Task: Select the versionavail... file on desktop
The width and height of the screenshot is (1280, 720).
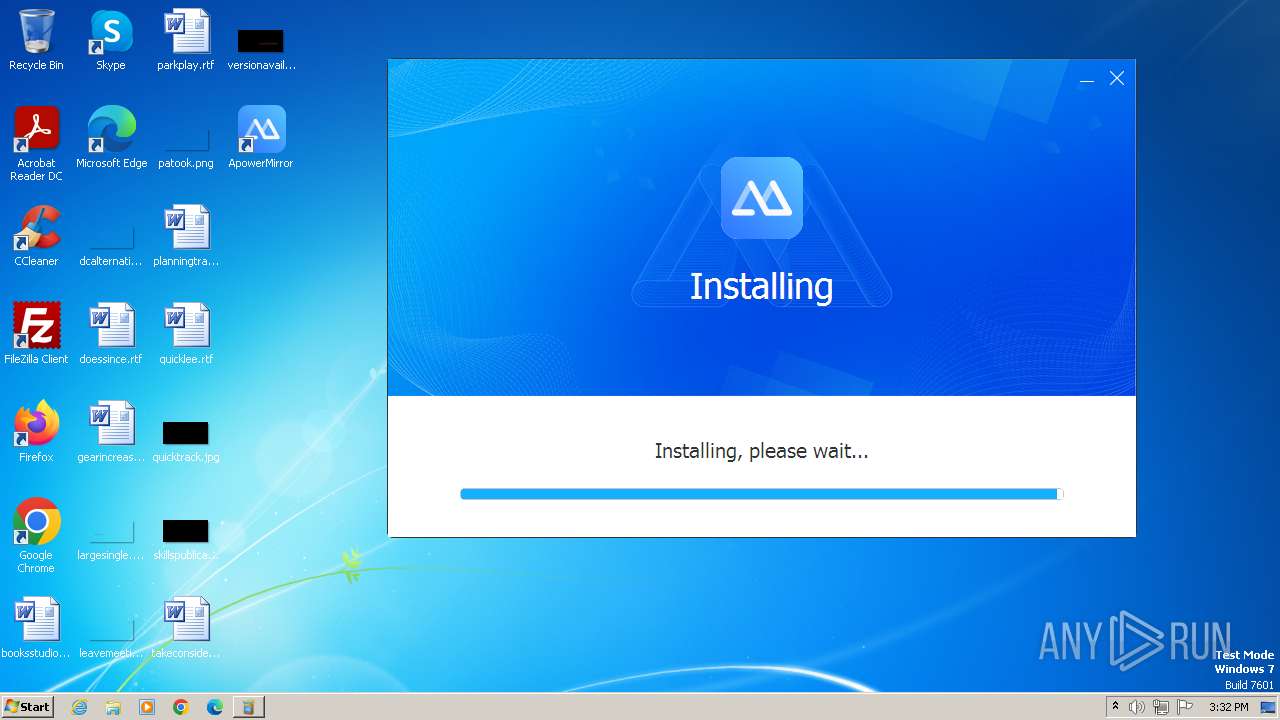Action: [x=261, y=48]
